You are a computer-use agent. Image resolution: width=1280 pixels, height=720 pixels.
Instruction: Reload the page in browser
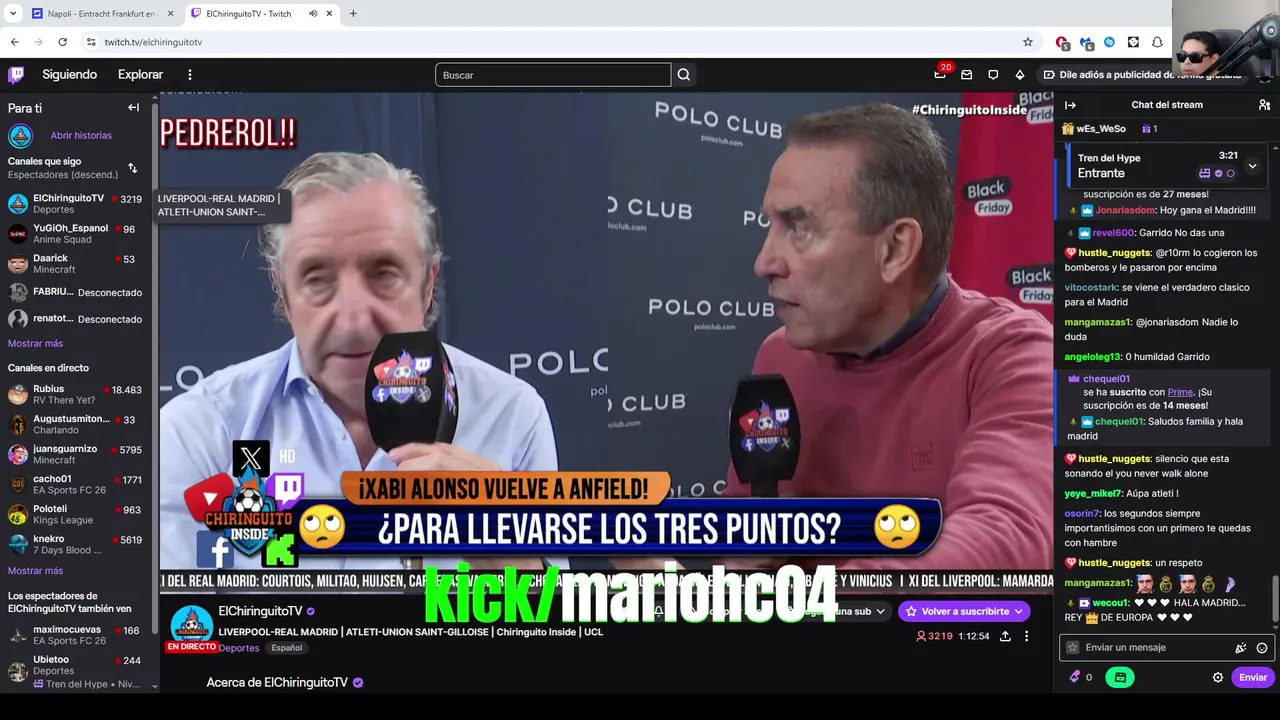pyautogui.click(x=62, y=42)
